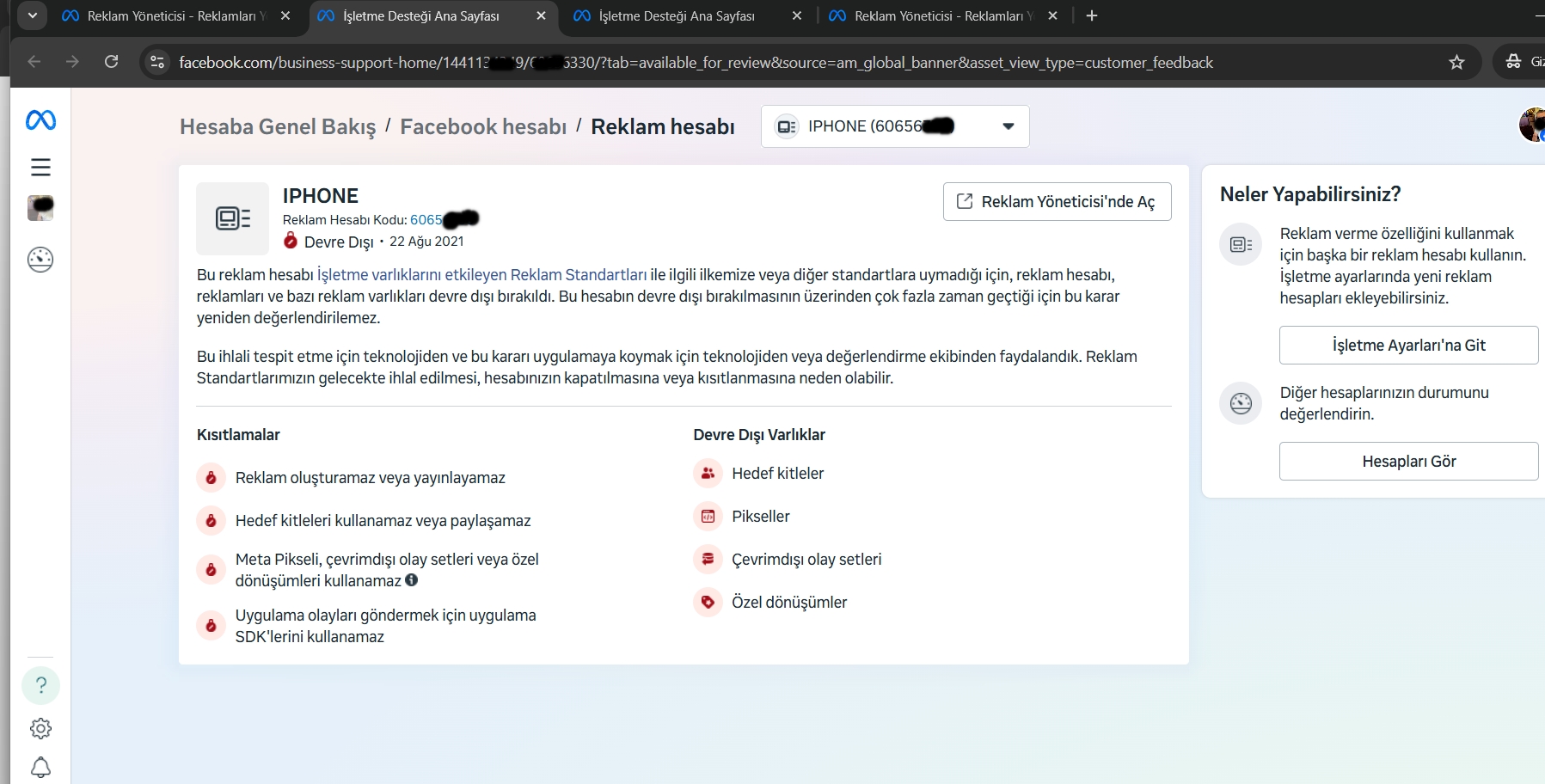
Task: Reload the page with refresh icon
Action: (x=112, y=62)
